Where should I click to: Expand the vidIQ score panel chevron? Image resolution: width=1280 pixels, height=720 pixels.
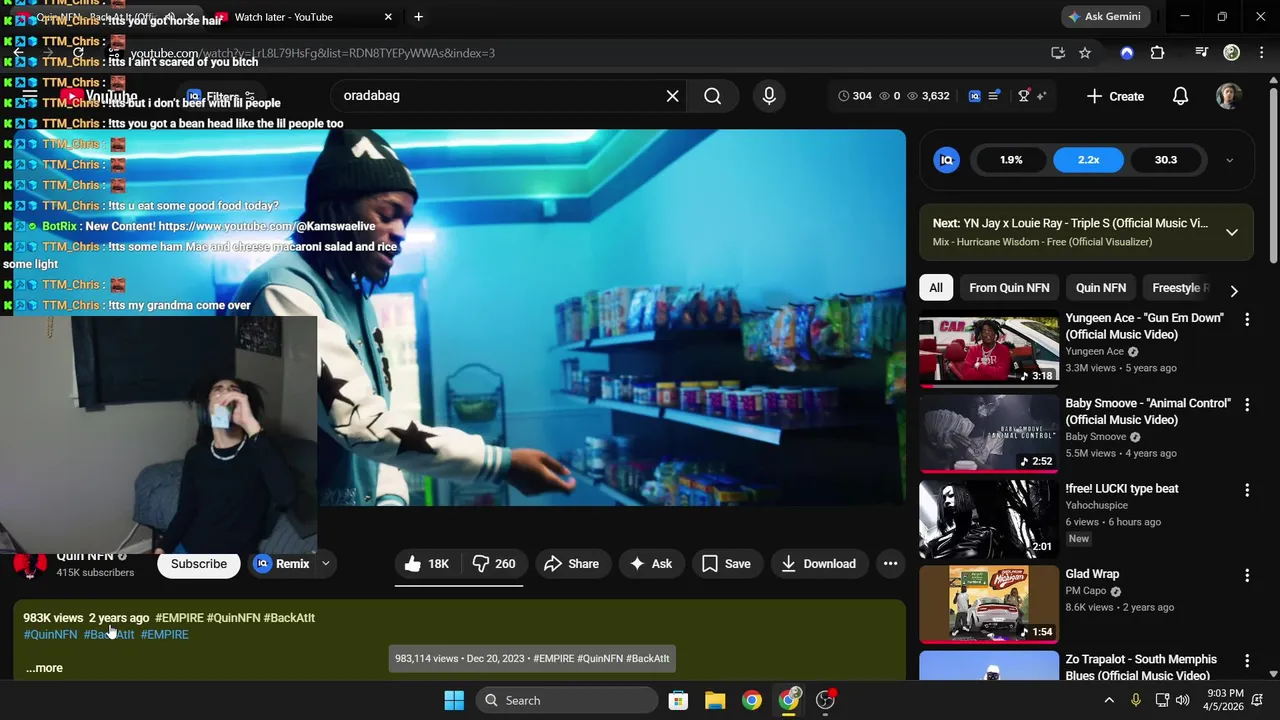tap(1229, 160)
